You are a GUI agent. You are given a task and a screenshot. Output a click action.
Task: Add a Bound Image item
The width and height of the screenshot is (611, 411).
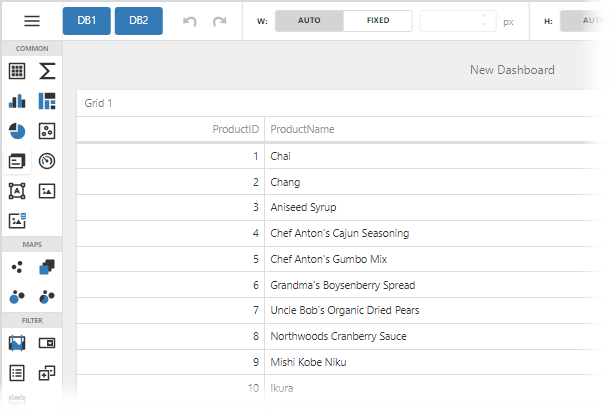tap(17, 221)
